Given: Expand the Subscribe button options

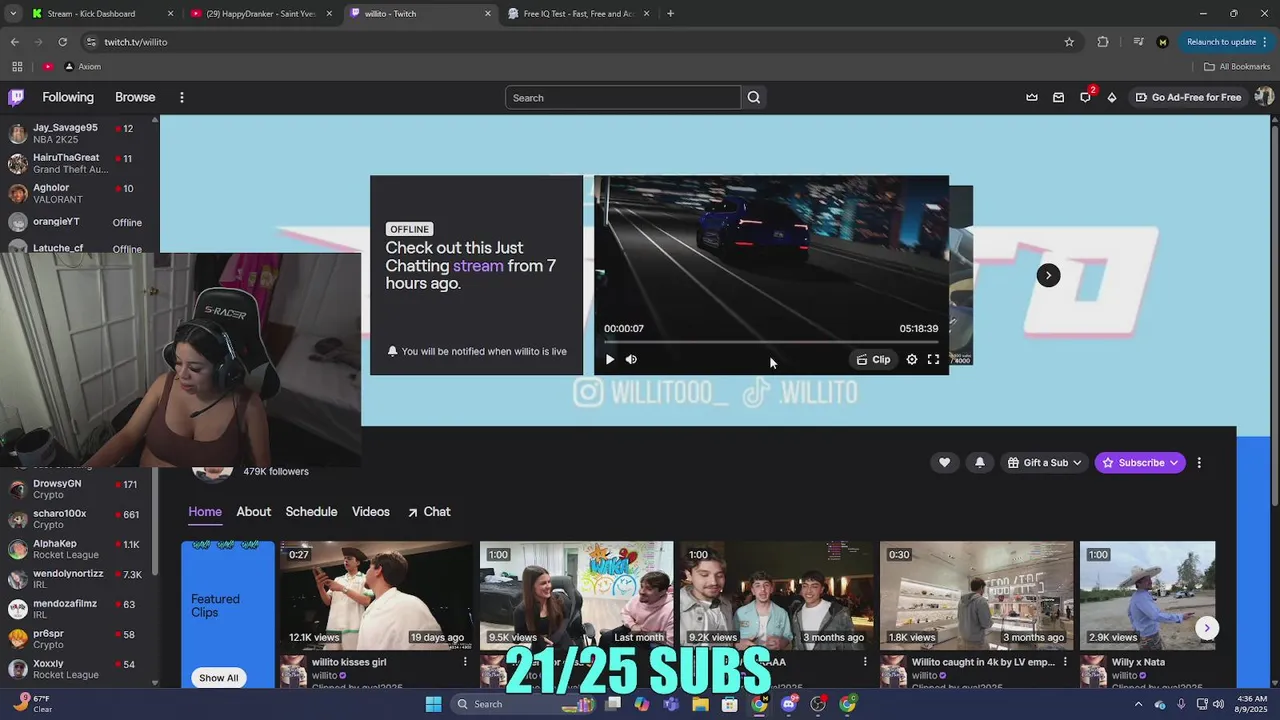Looking at the screenshot, I should [x=1140, y=462].
